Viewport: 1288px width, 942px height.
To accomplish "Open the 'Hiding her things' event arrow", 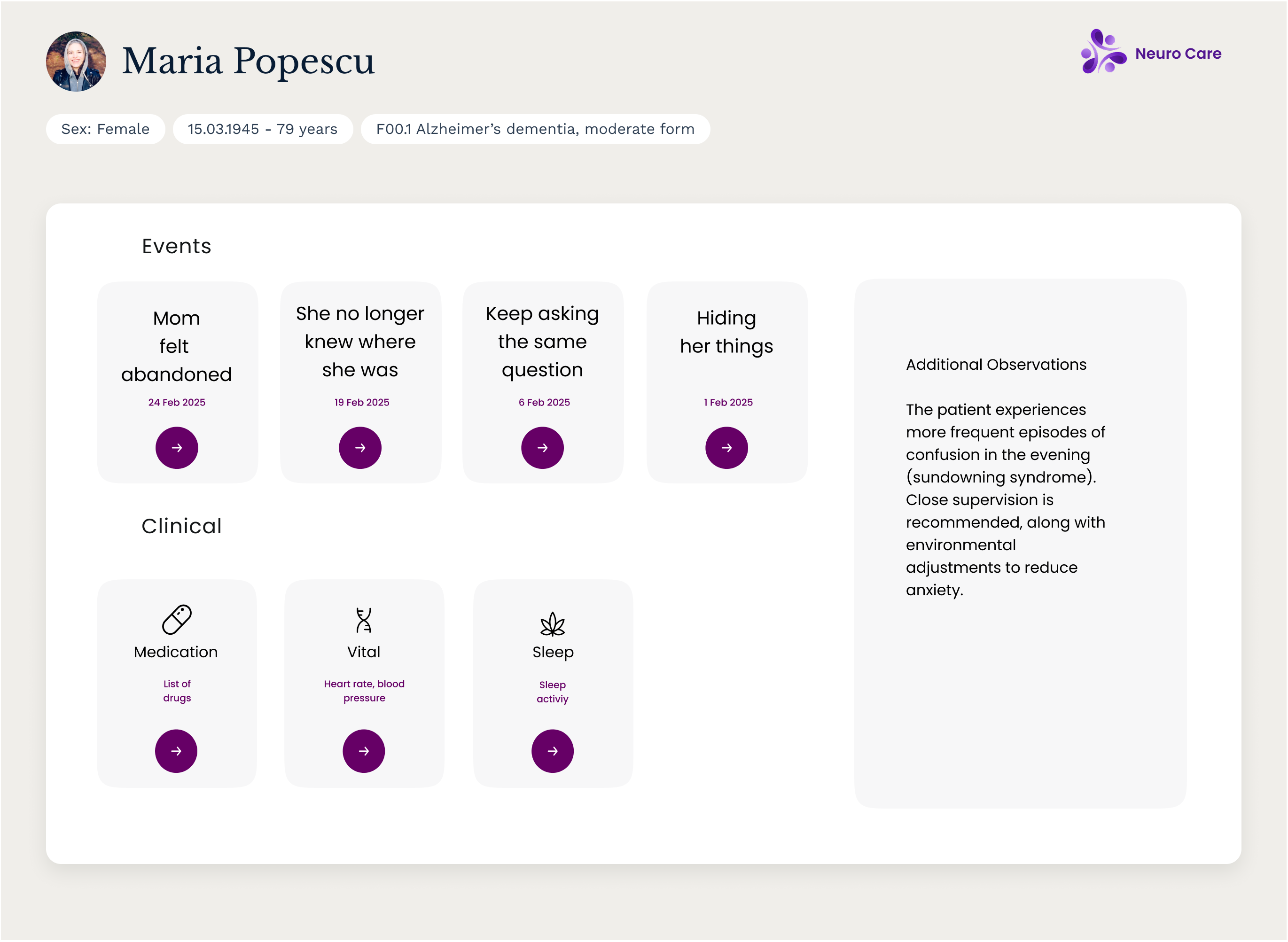I will click(x=726, y=448).
